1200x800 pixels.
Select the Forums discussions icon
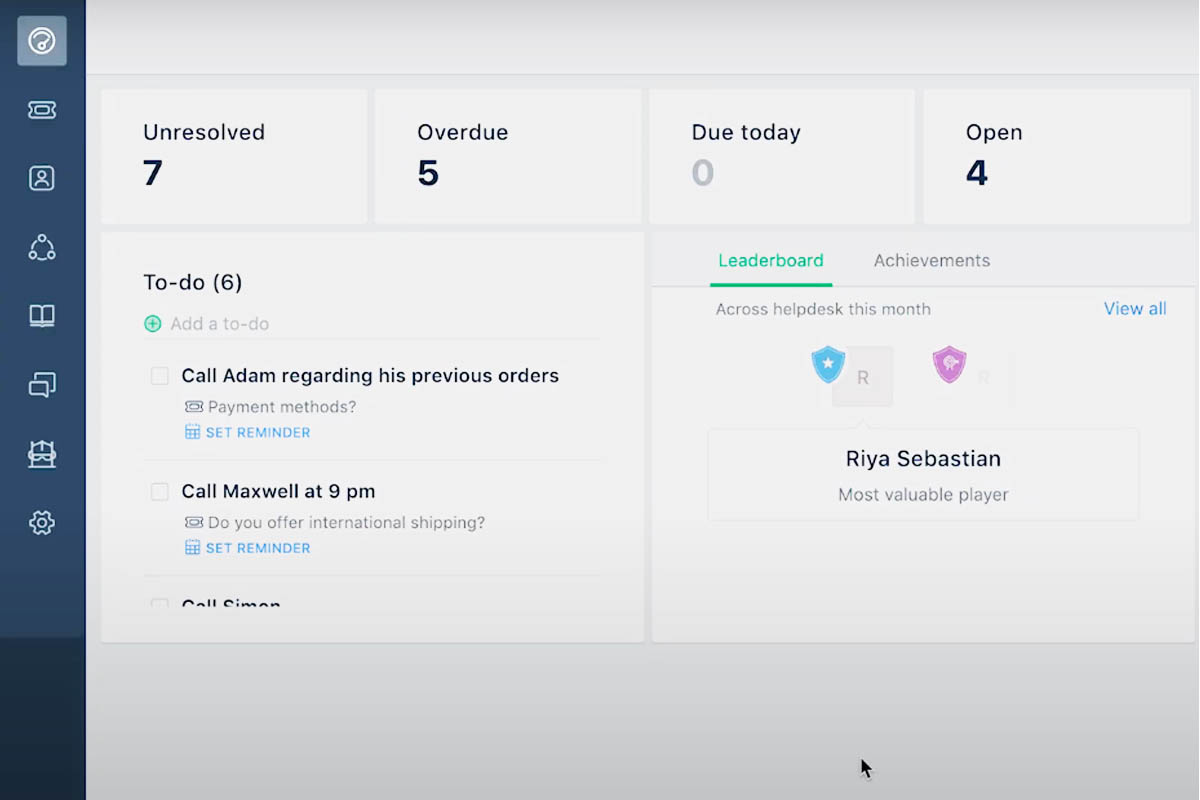(41, 385)
